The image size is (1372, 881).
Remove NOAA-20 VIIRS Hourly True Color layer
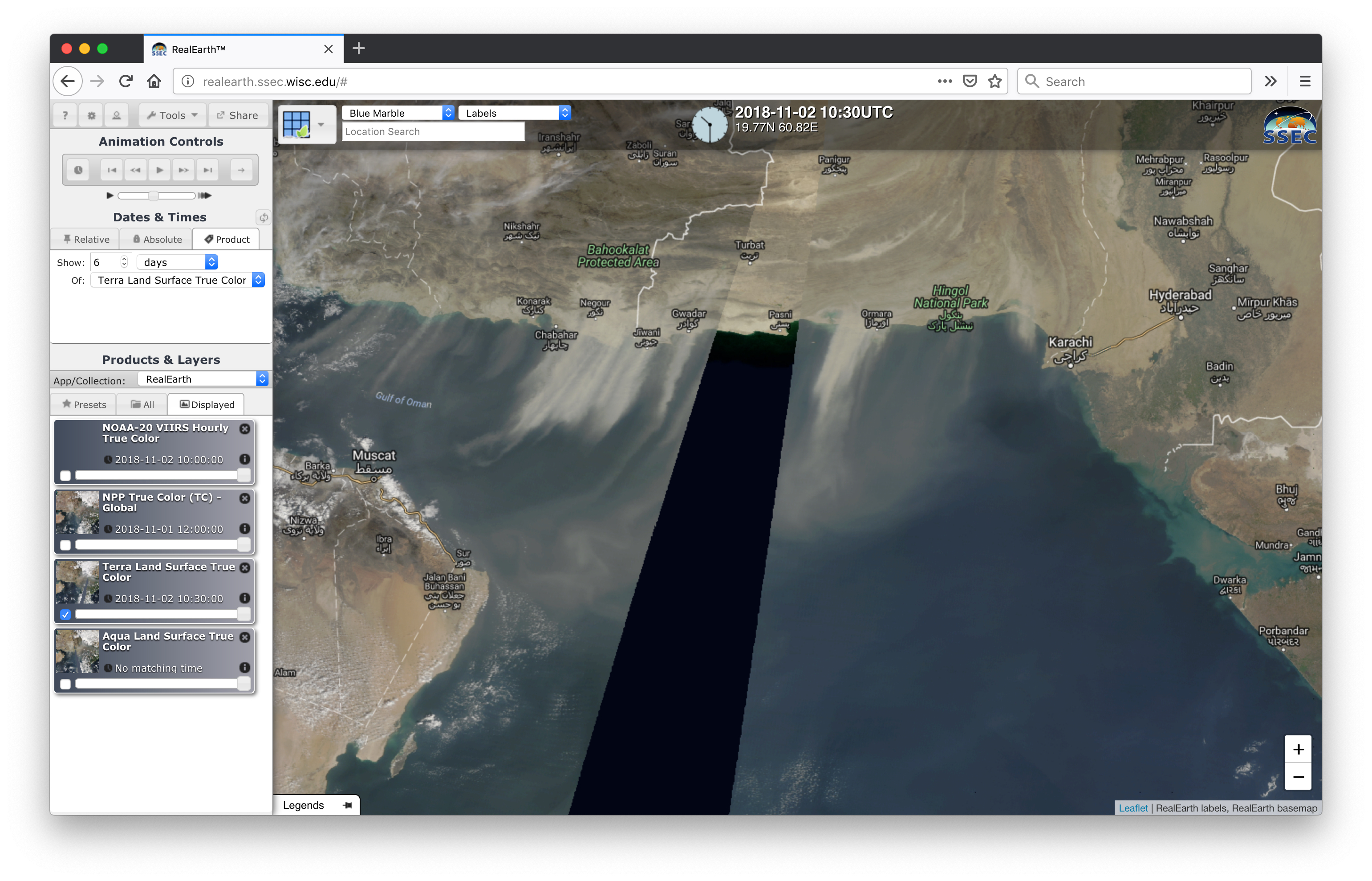click(245, 428)
